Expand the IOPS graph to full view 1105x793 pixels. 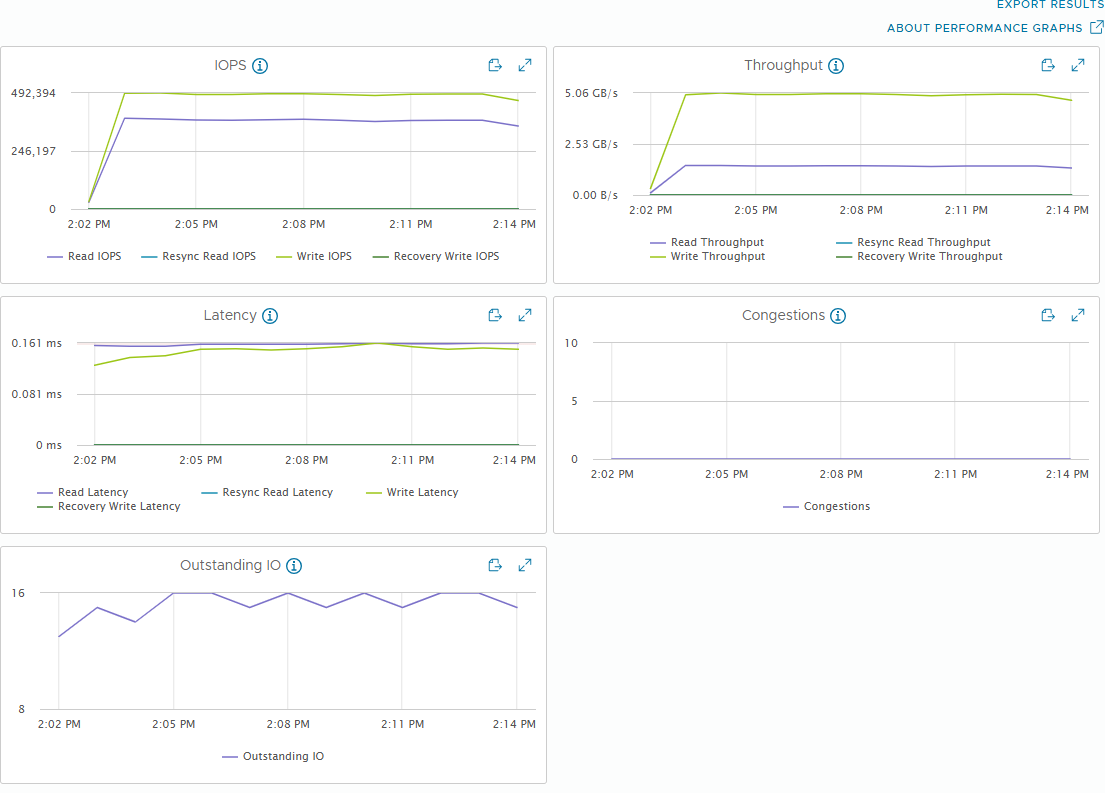[x=525, y=66]
